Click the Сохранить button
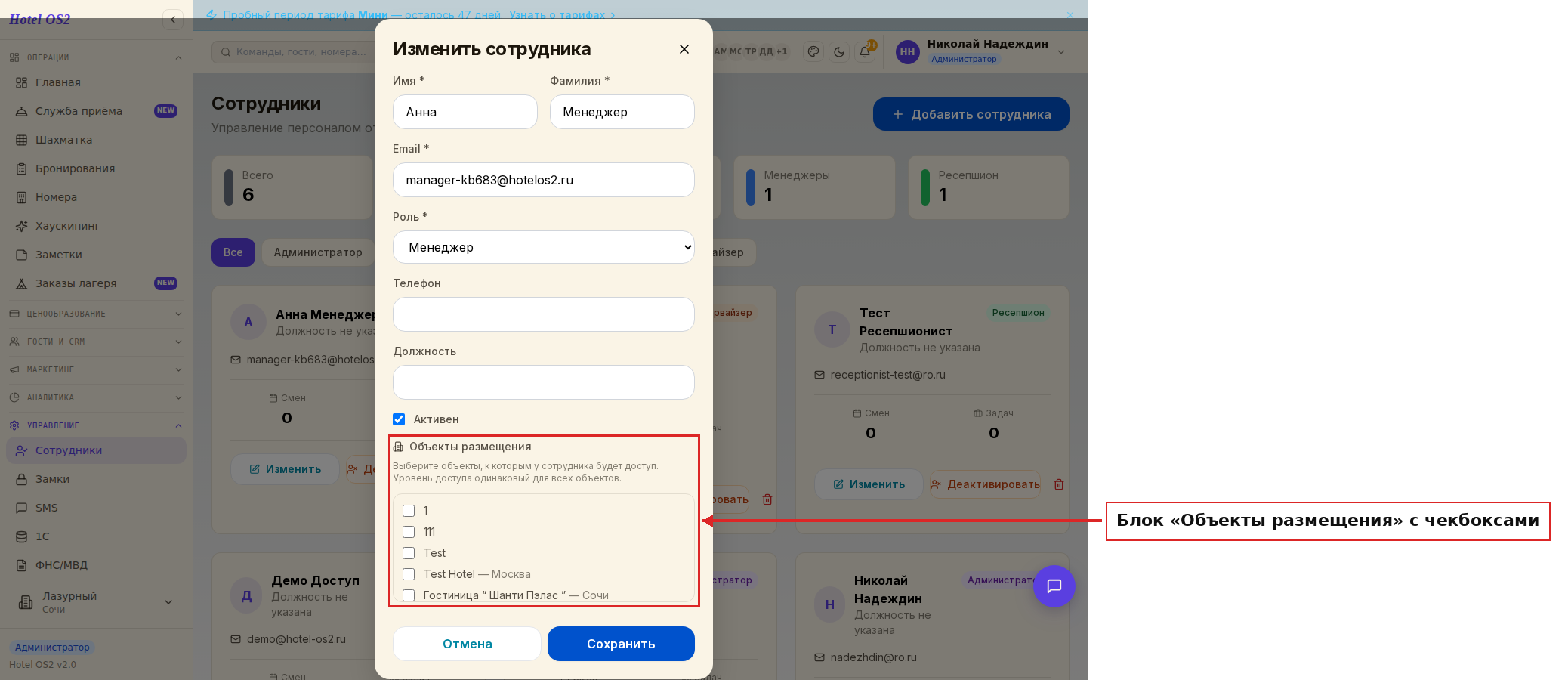1568x680 pixels. point(621,644)
